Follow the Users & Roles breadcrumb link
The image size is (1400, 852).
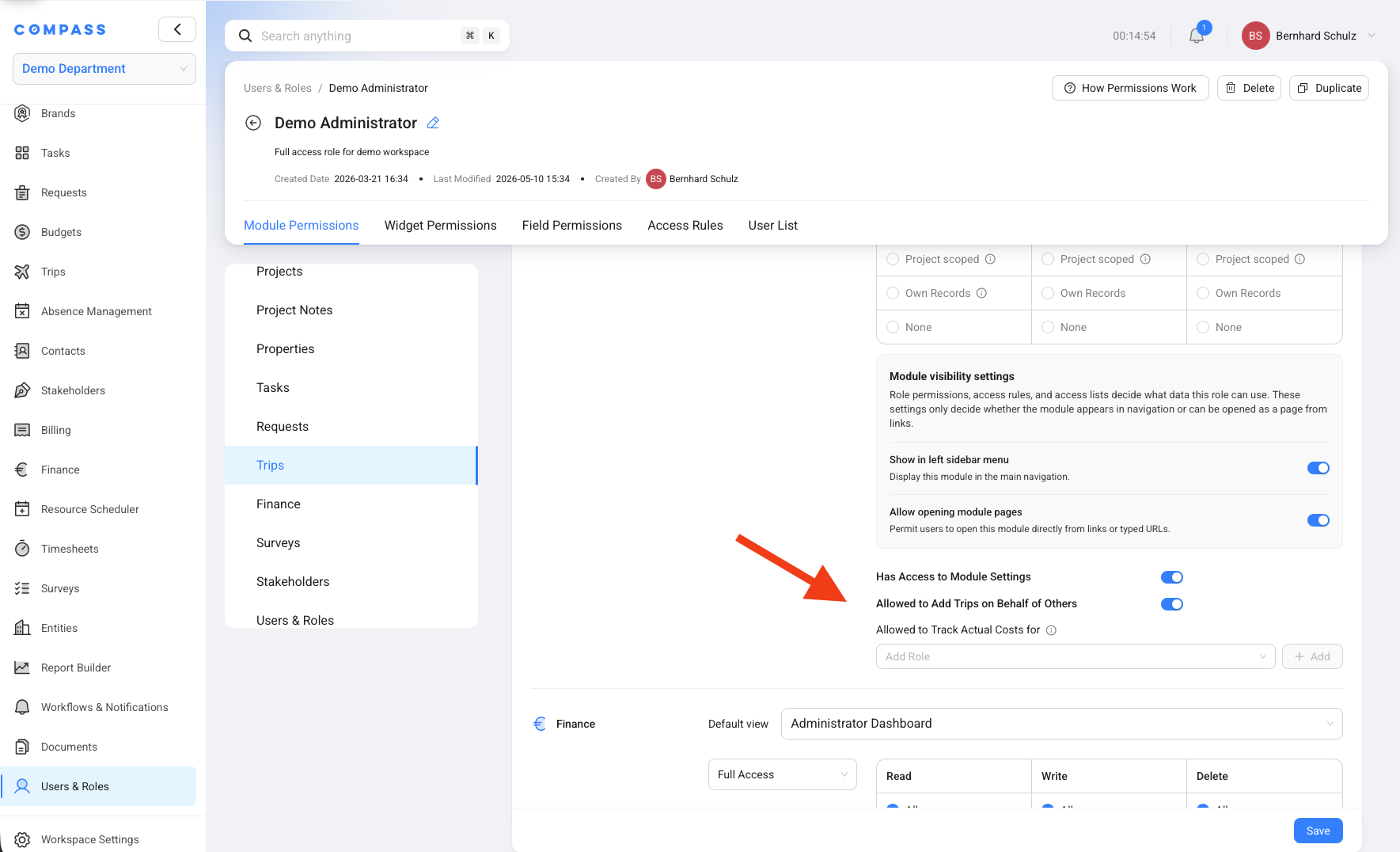(x=278, y=88)
